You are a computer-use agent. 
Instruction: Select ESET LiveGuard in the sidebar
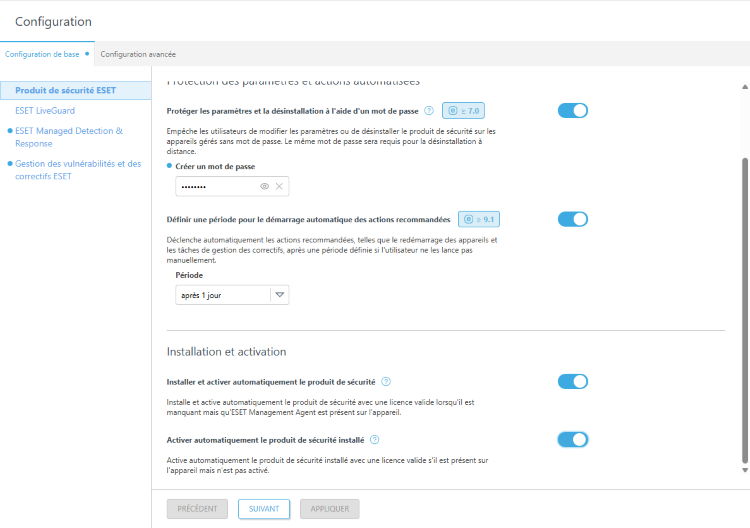point(45,110)
